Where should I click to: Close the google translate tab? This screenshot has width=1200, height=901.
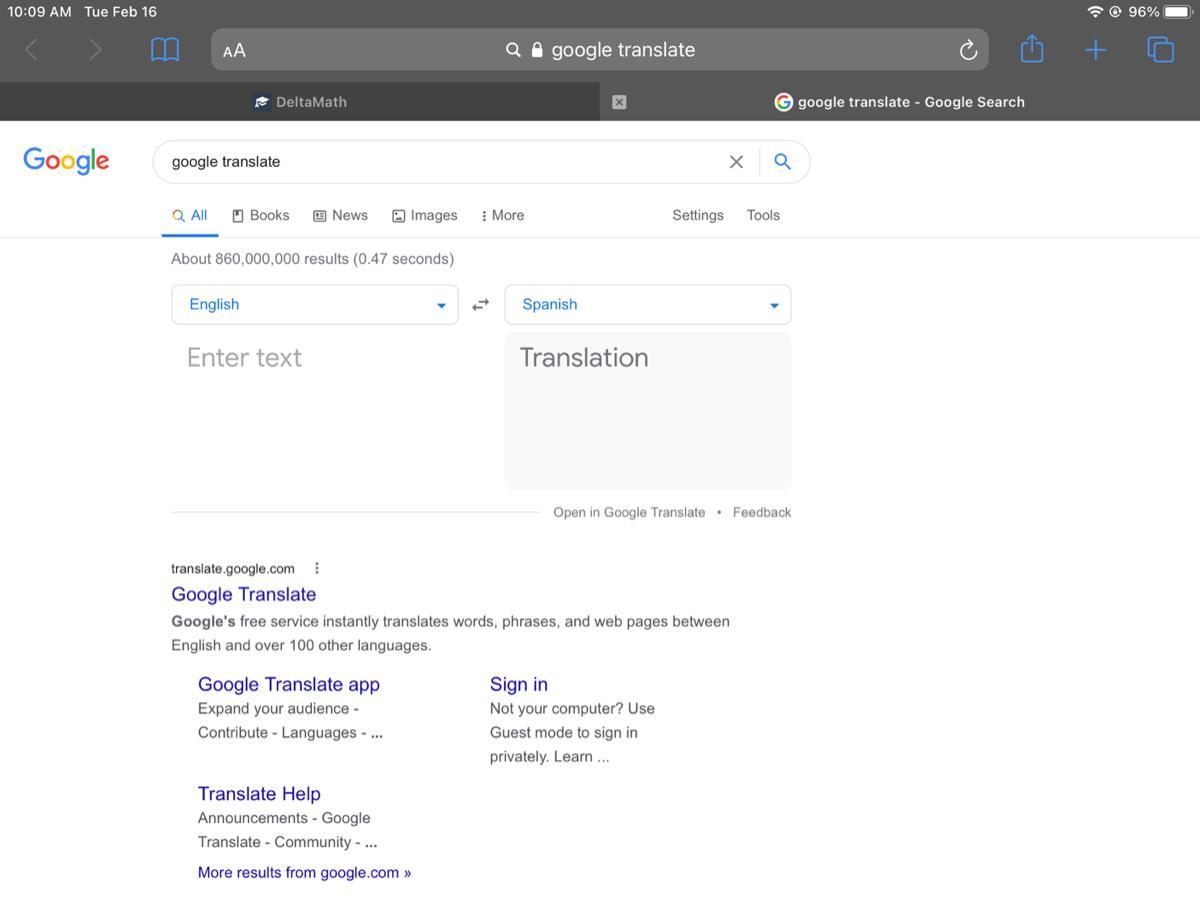[619, 102]
